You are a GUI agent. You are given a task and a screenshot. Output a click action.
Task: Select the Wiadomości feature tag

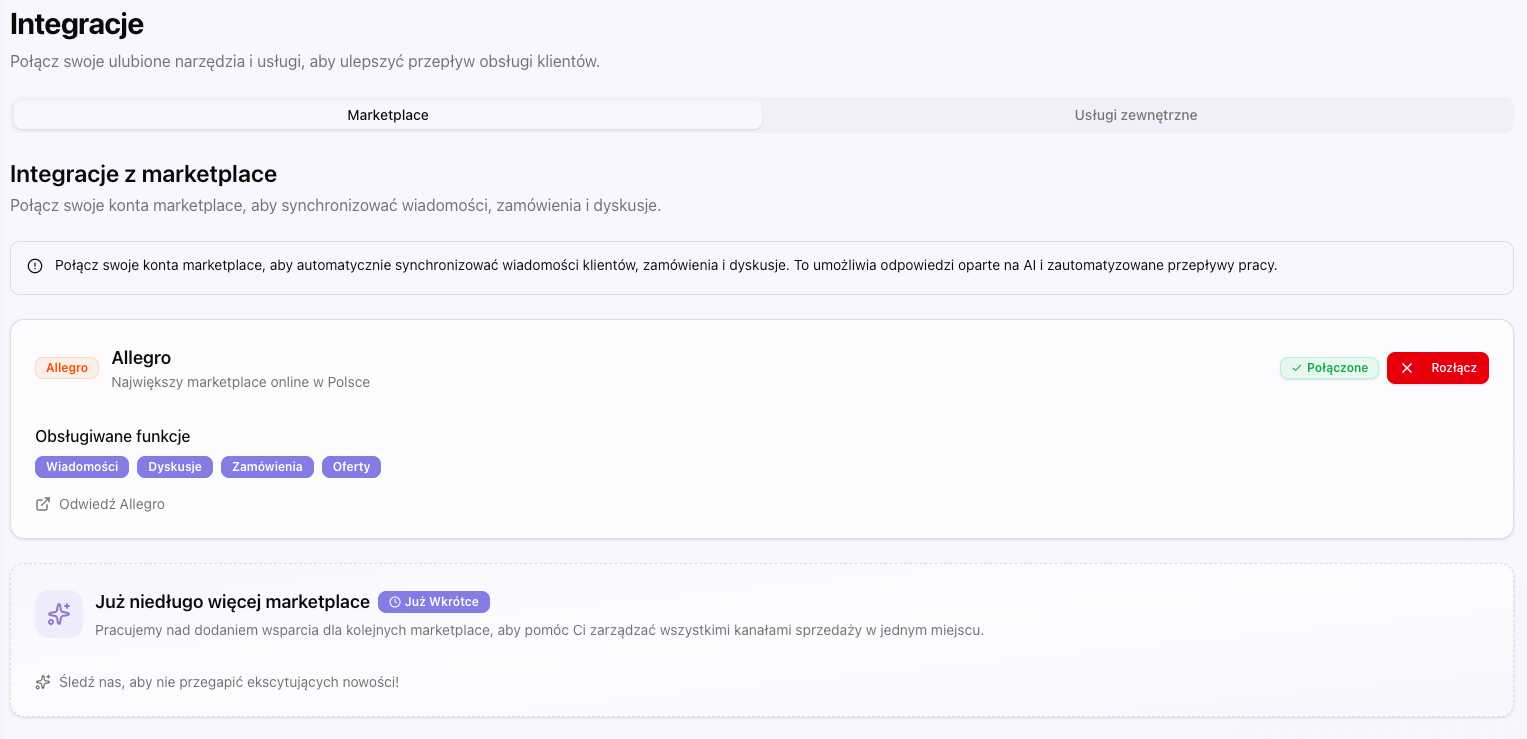82,467
